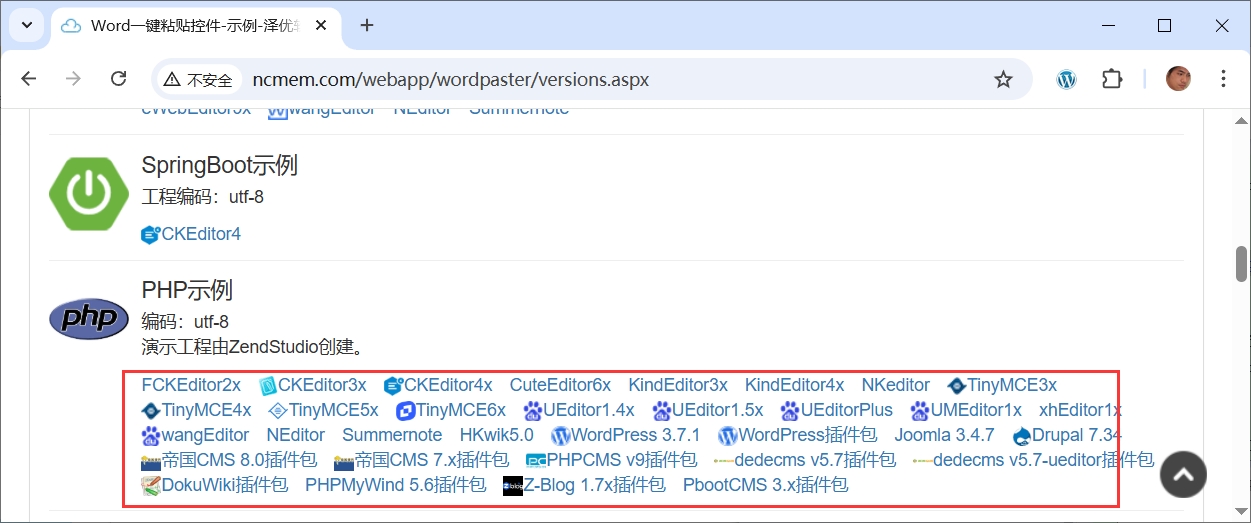Click the PHP logo image
Screen dimensions: 1251x523
[89, 318]
